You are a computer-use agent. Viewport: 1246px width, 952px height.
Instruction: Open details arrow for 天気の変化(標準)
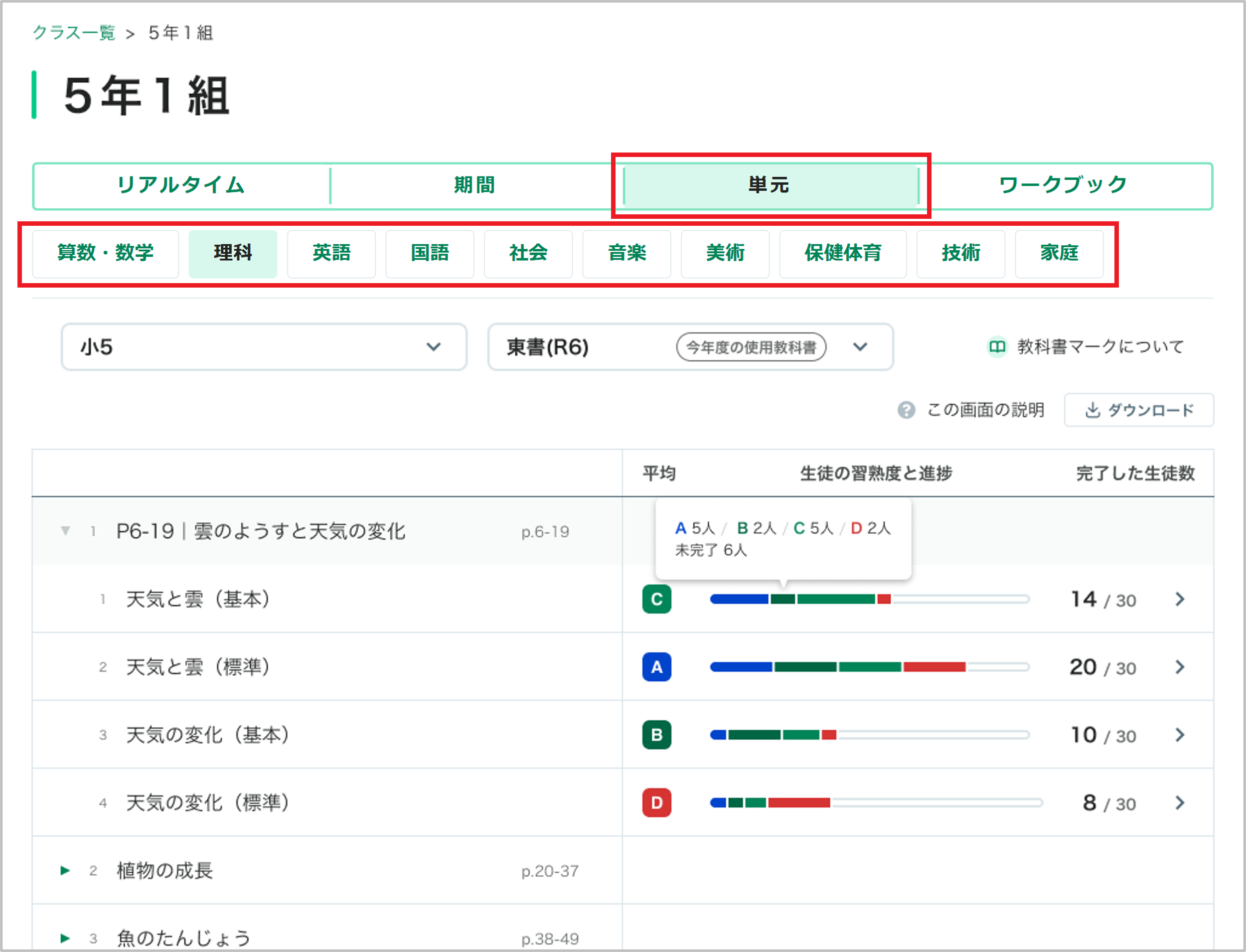(x=1180, y=803)
